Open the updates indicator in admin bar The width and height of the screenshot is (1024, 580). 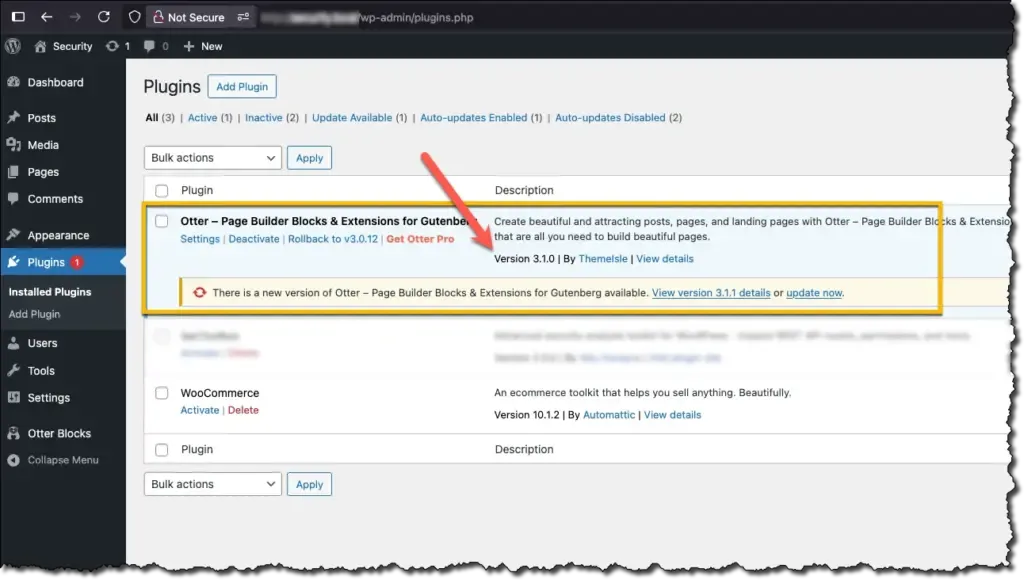(x=118, y=46)
